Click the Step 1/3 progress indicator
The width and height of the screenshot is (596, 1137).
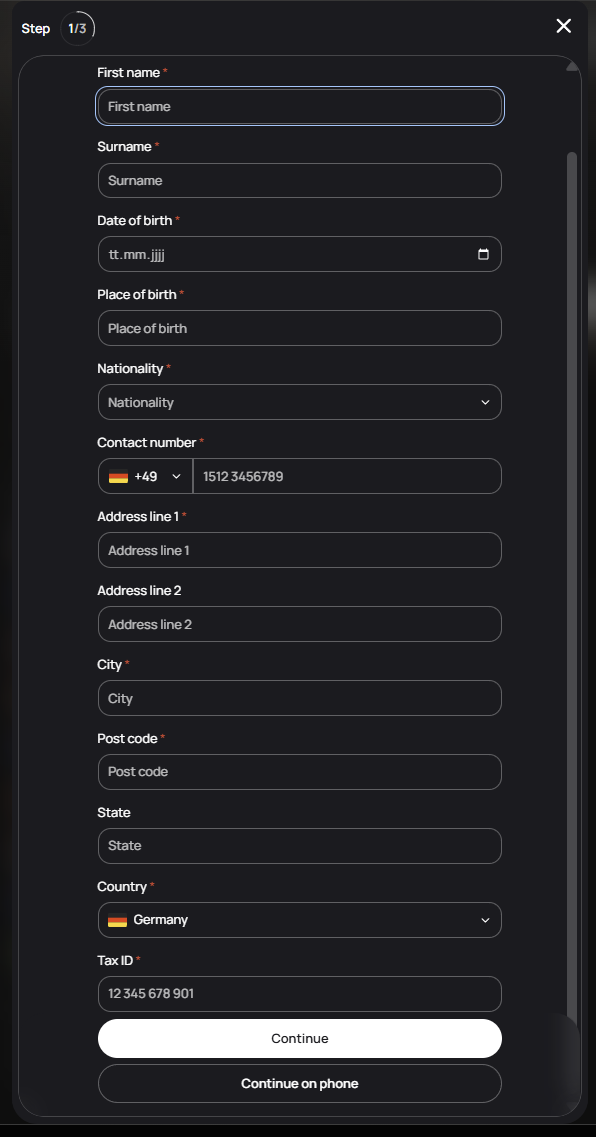(x=78, y=29)
